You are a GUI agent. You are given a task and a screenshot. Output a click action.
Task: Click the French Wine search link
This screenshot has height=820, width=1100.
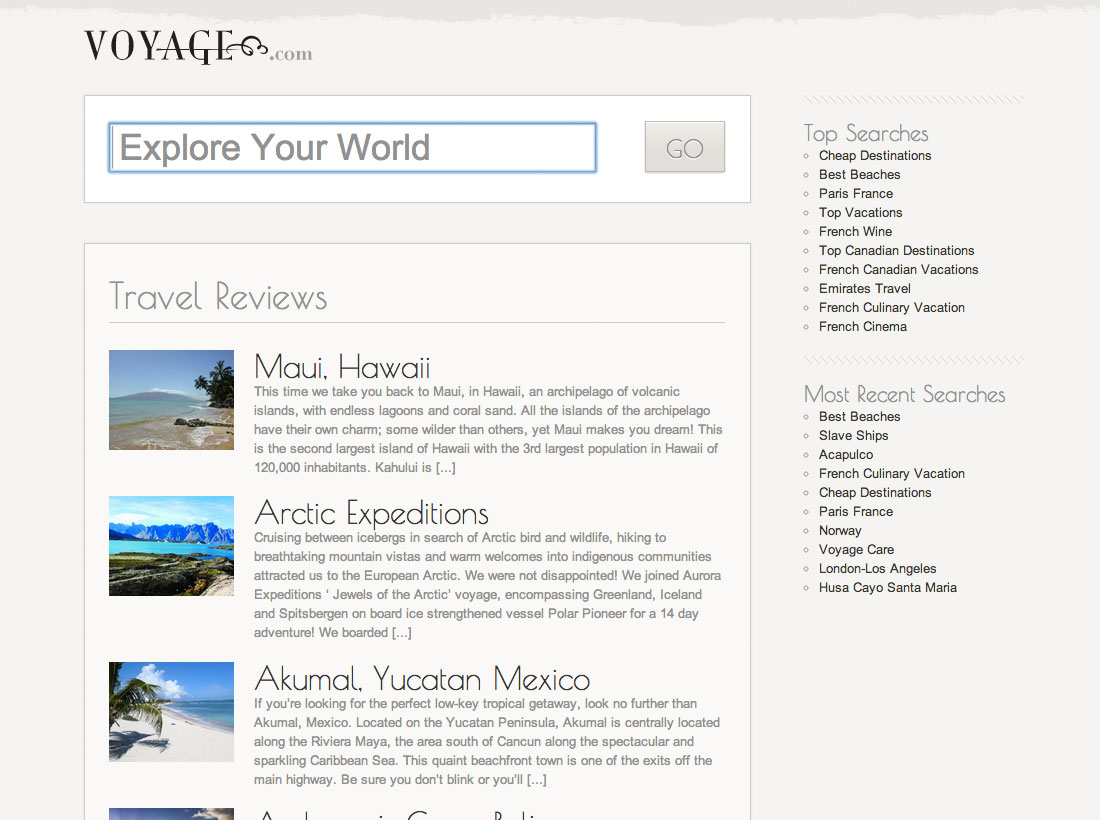[x=855, y=232]
